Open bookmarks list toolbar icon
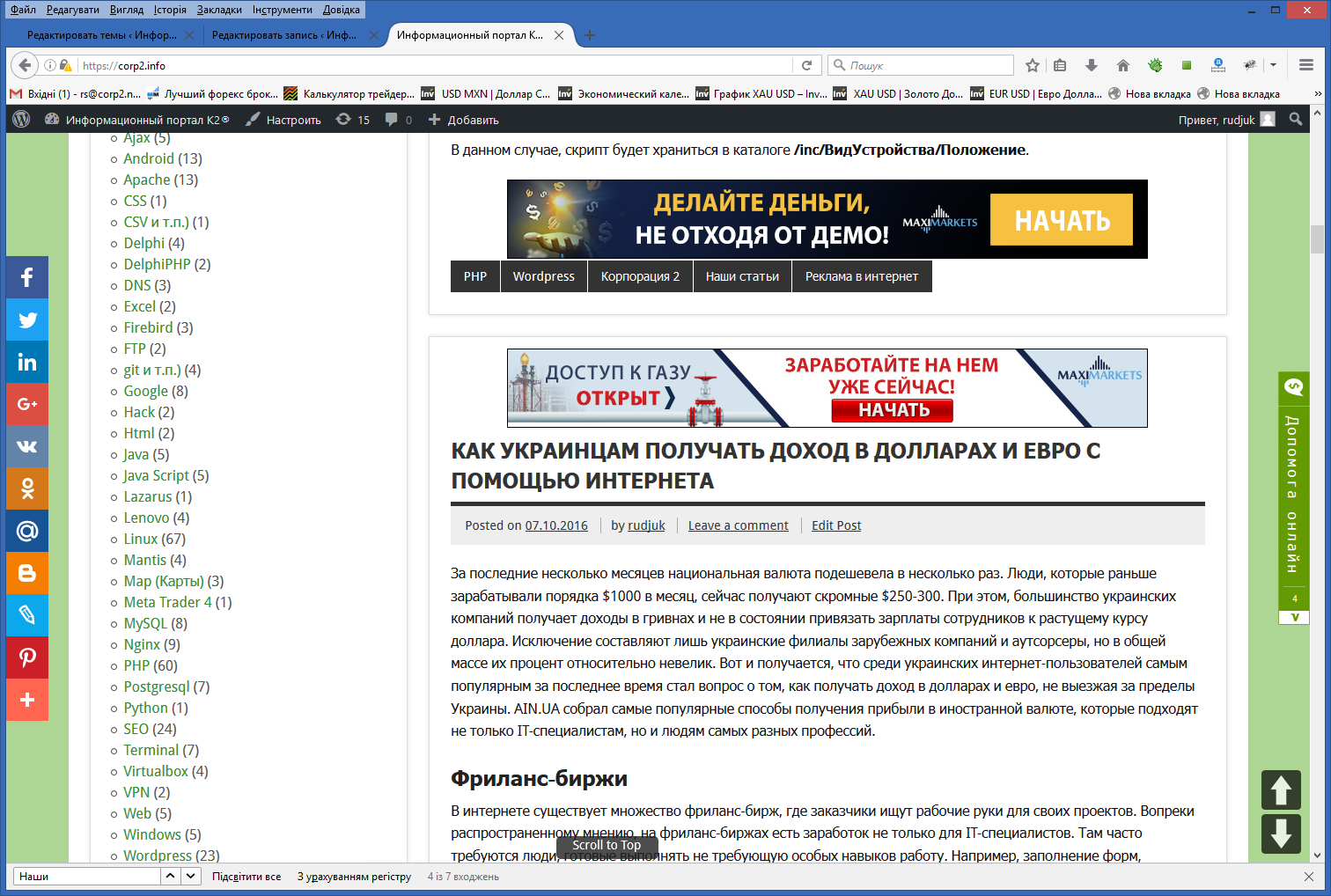This screenshot has width=1331, height=896. [1060, 65]
